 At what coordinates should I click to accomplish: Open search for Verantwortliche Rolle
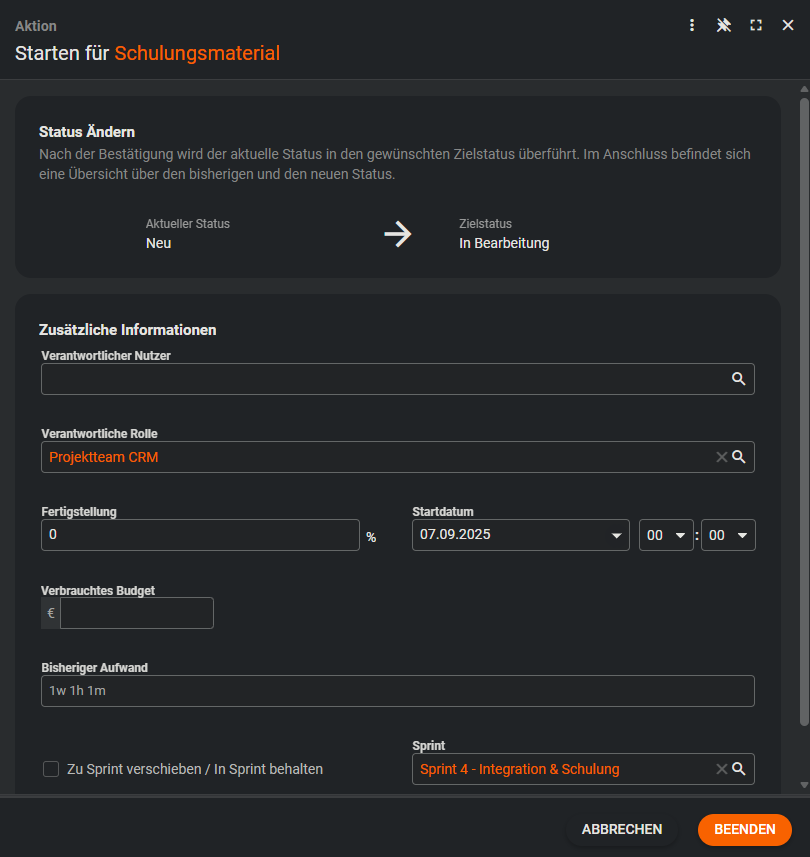[739, 457]
